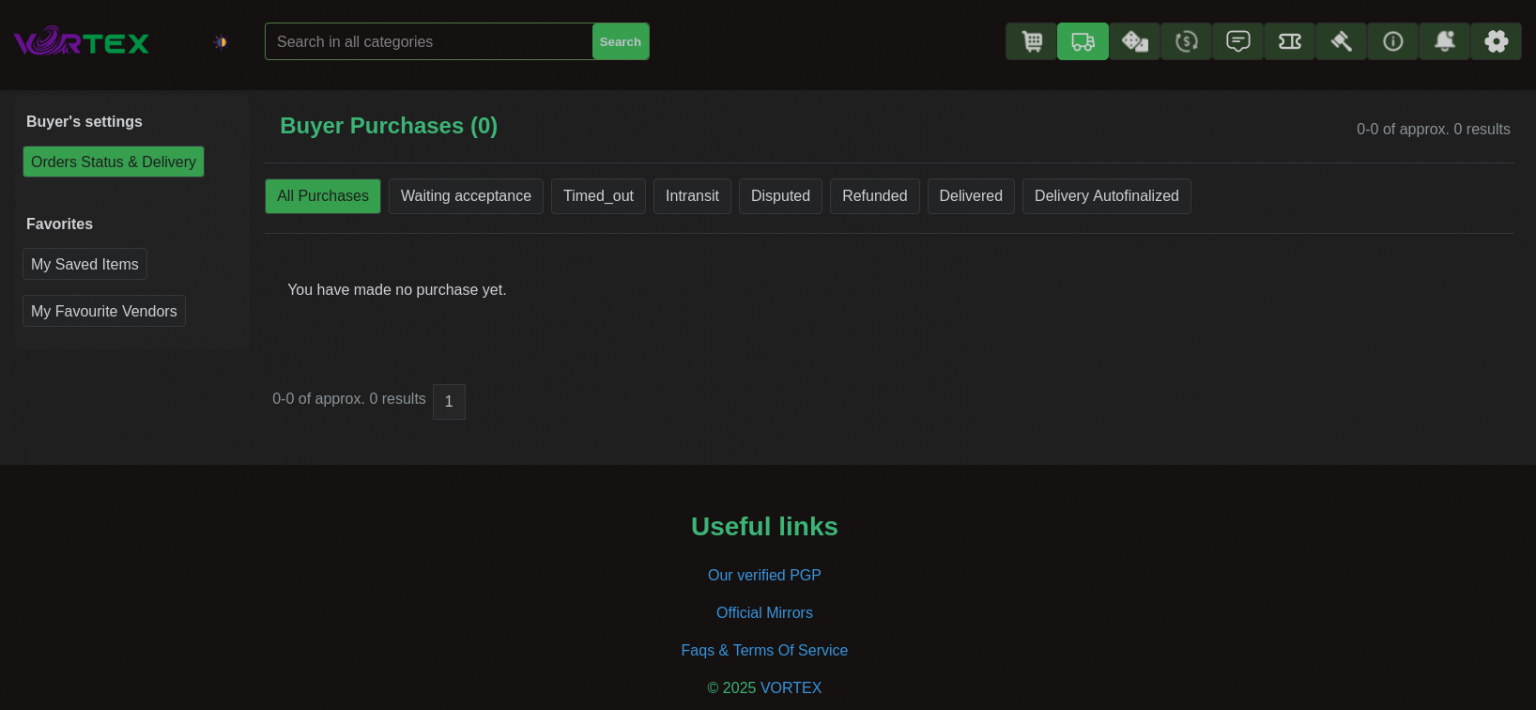Viewport: 1536px width, 710px height.
Task: Open Faqs & Terms Of Service link
Action: pyautogui.click(x=764, y=650)
